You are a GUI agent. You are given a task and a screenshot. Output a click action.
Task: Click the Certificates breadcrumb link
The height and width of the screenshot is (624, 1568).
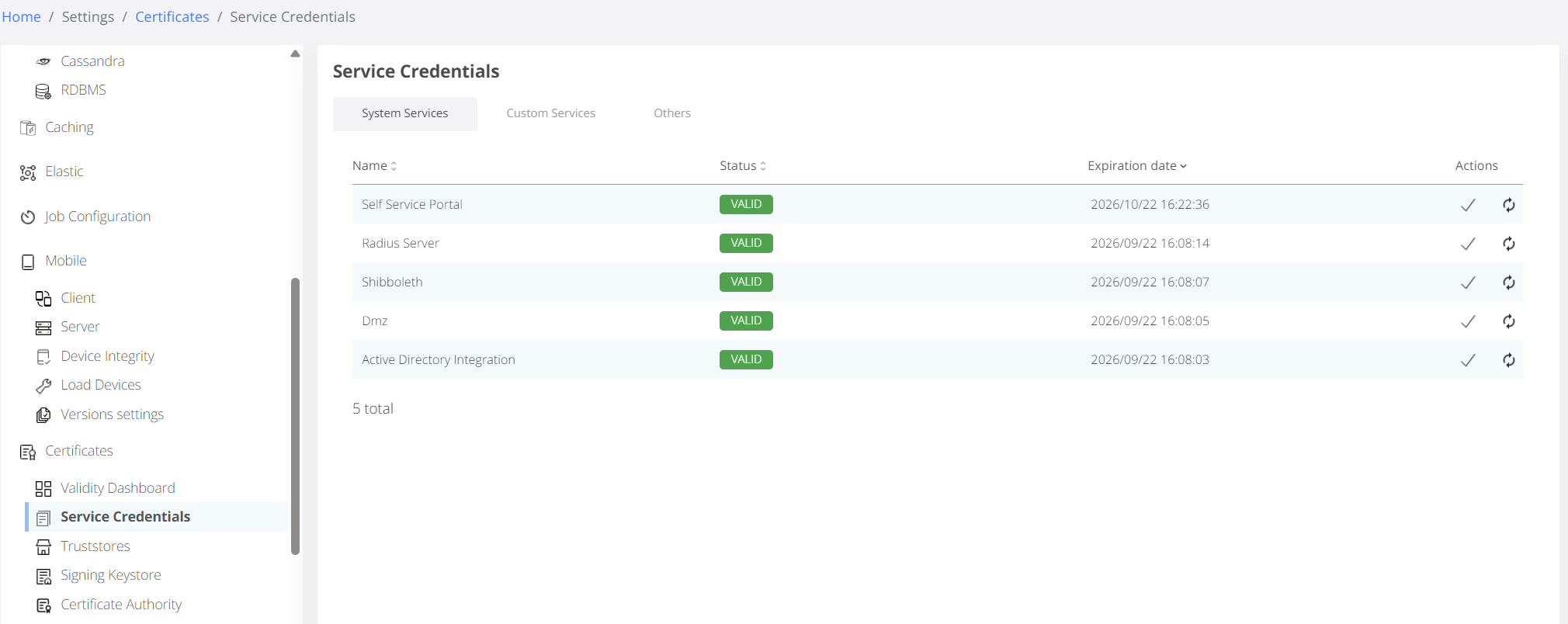point(172,17)
